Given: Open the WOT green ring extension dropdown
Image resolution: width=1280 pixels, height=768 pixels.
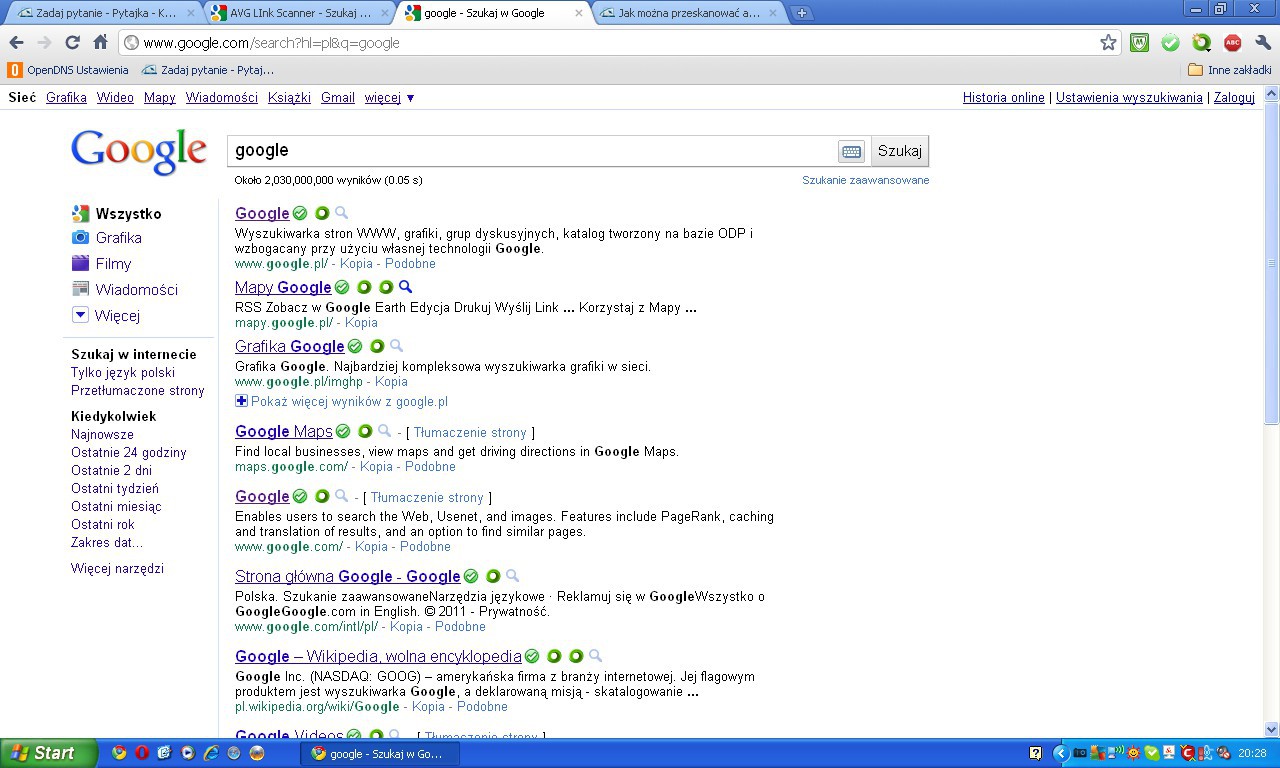Looking at the screenshot, I should tap(1202, 43).
